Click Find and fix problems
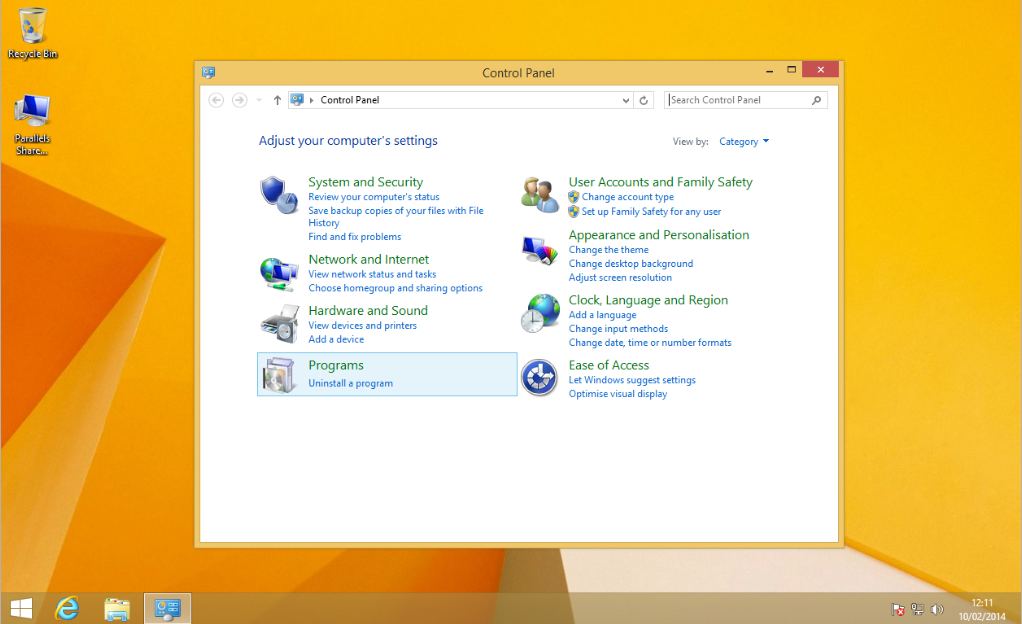The image size is (1022, 624). 355,237
